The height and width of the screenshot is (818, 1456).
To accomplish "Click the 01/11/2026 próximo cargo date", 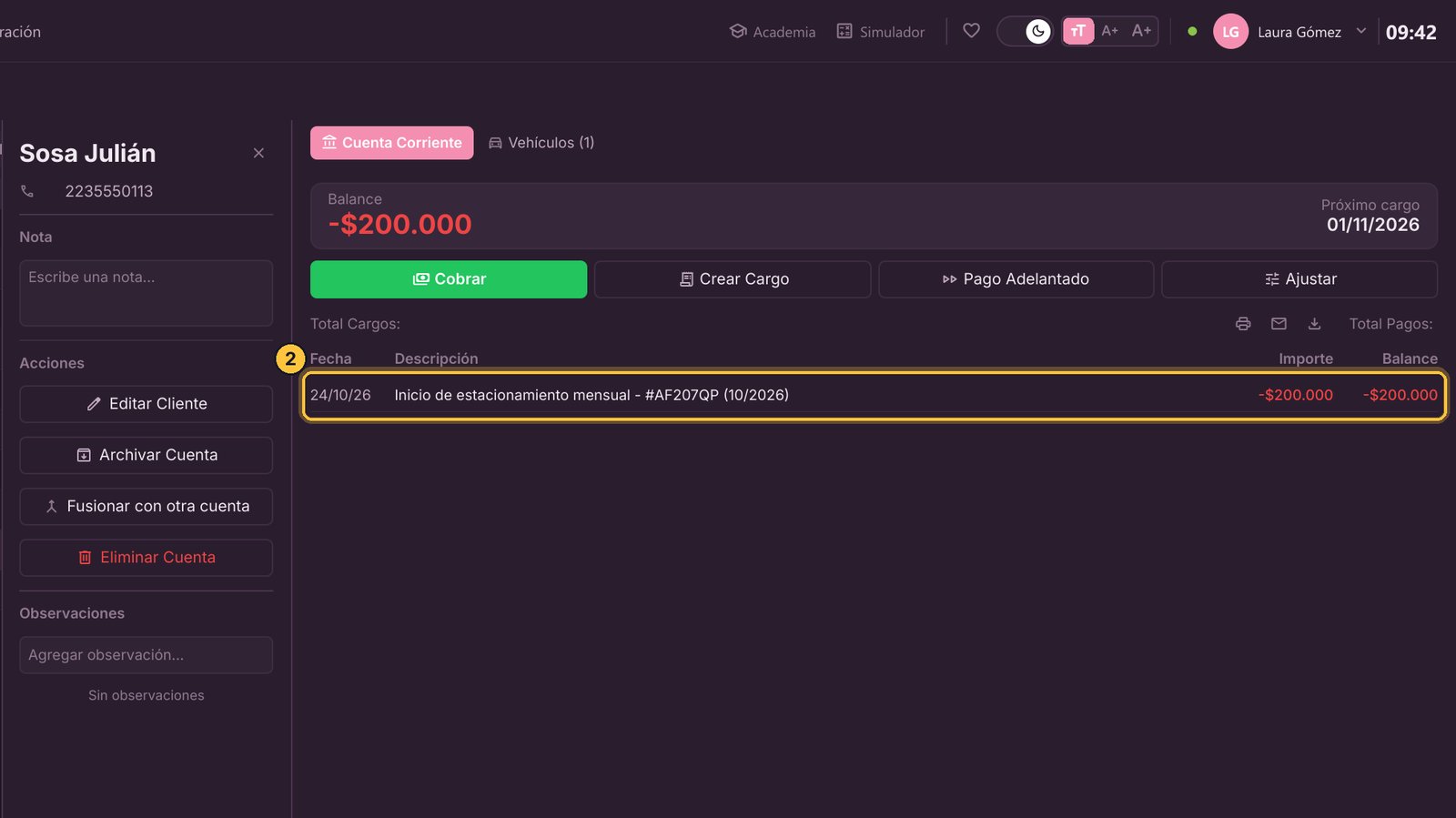I will pos(1372,225).
